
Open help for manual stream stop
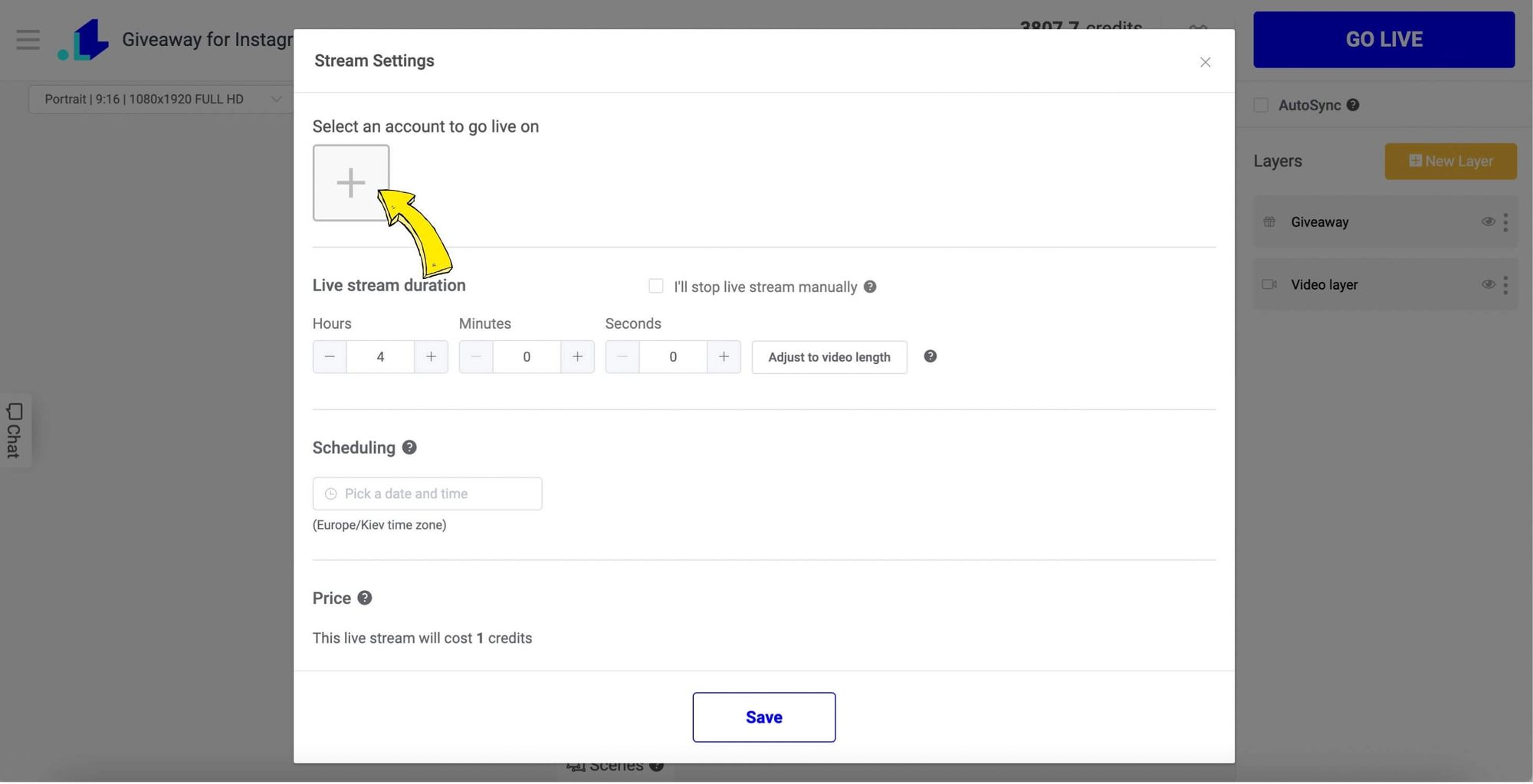point(870,287)
